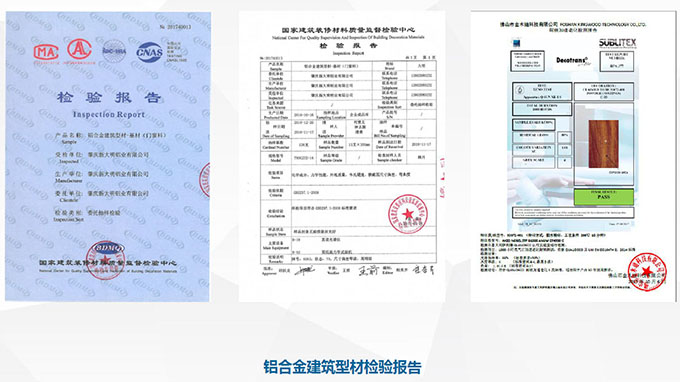This screenshot has height=382, width=680.
Task: Click the red company stamp on right document
Action: coord(647,272)
